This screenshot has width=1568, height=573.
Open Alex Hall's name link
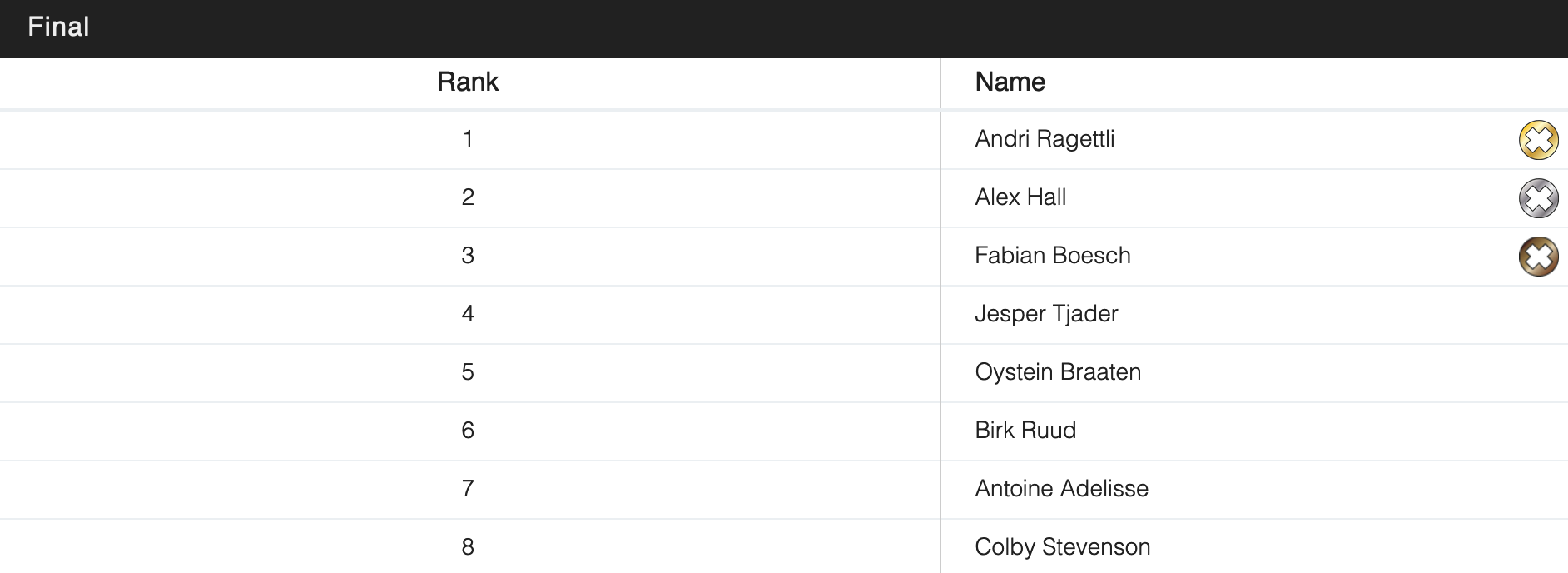1020,197
